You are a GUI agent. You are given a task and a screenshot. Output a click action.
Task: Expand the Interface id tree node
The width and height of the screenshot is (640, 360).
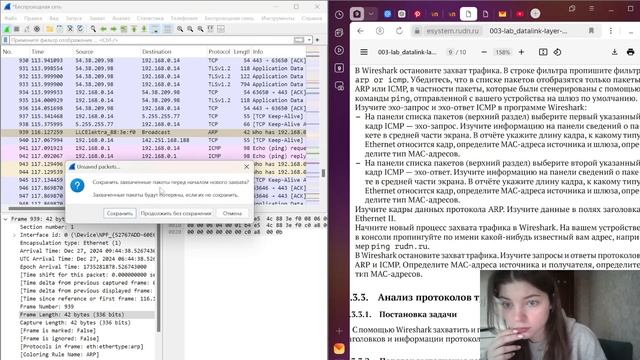click(x=14, y=235)
